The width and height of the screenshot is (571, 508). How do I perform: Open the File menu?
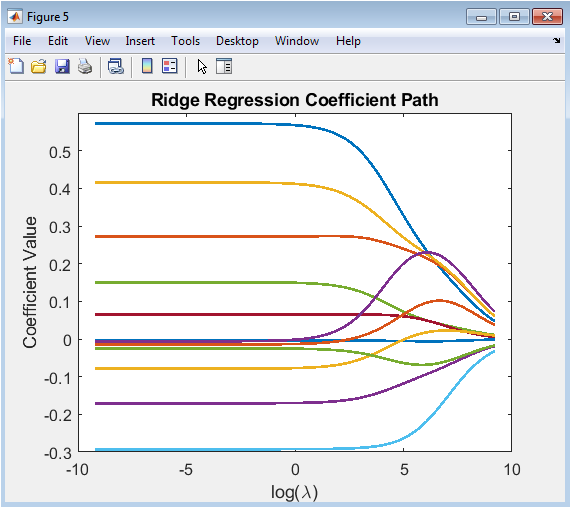(x=22, y=41)
